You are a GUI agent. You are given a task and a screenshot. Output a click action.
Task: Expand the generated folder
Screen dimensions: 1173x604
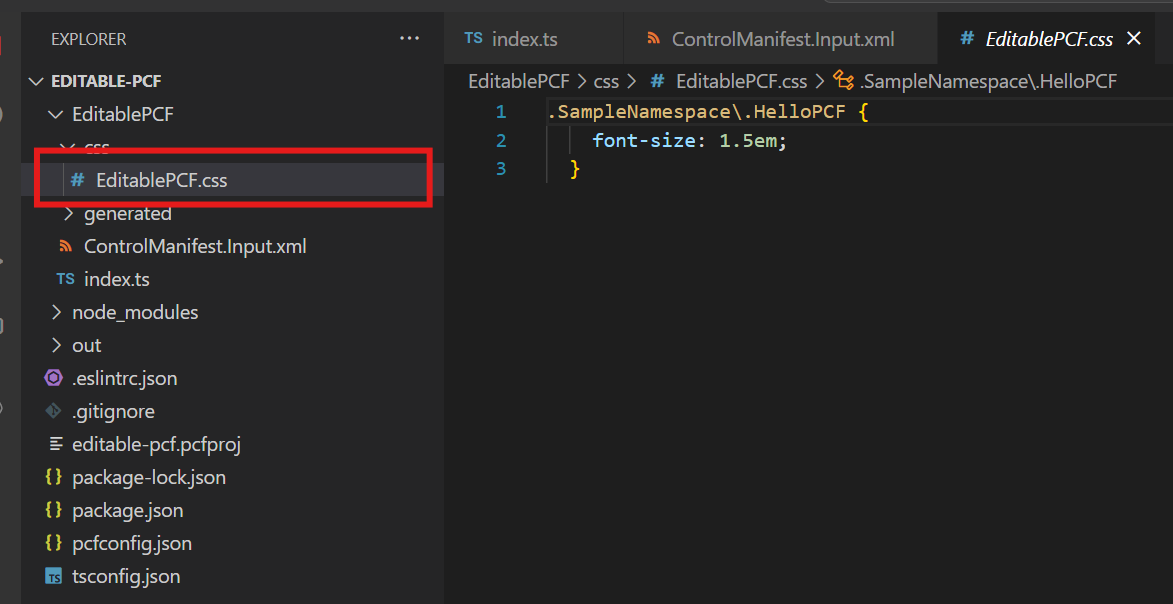[68, 213]
